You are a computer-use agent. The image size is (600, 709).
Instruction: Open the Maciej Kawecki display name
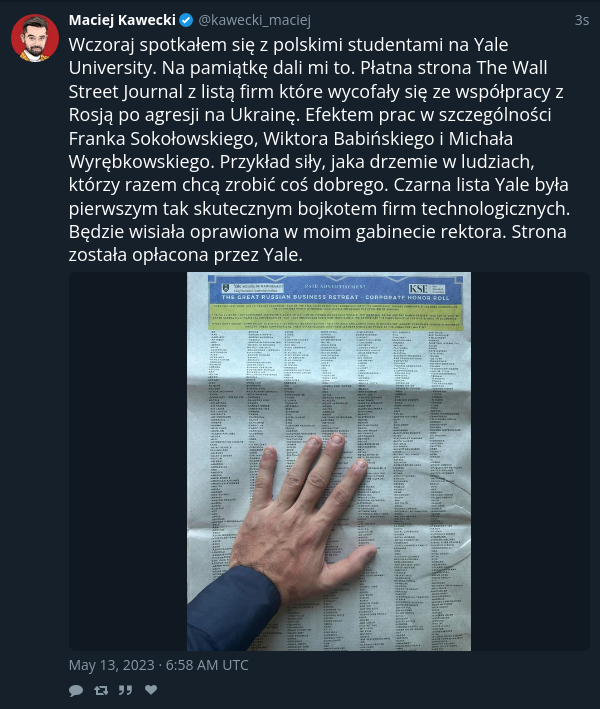coord(122,20)
